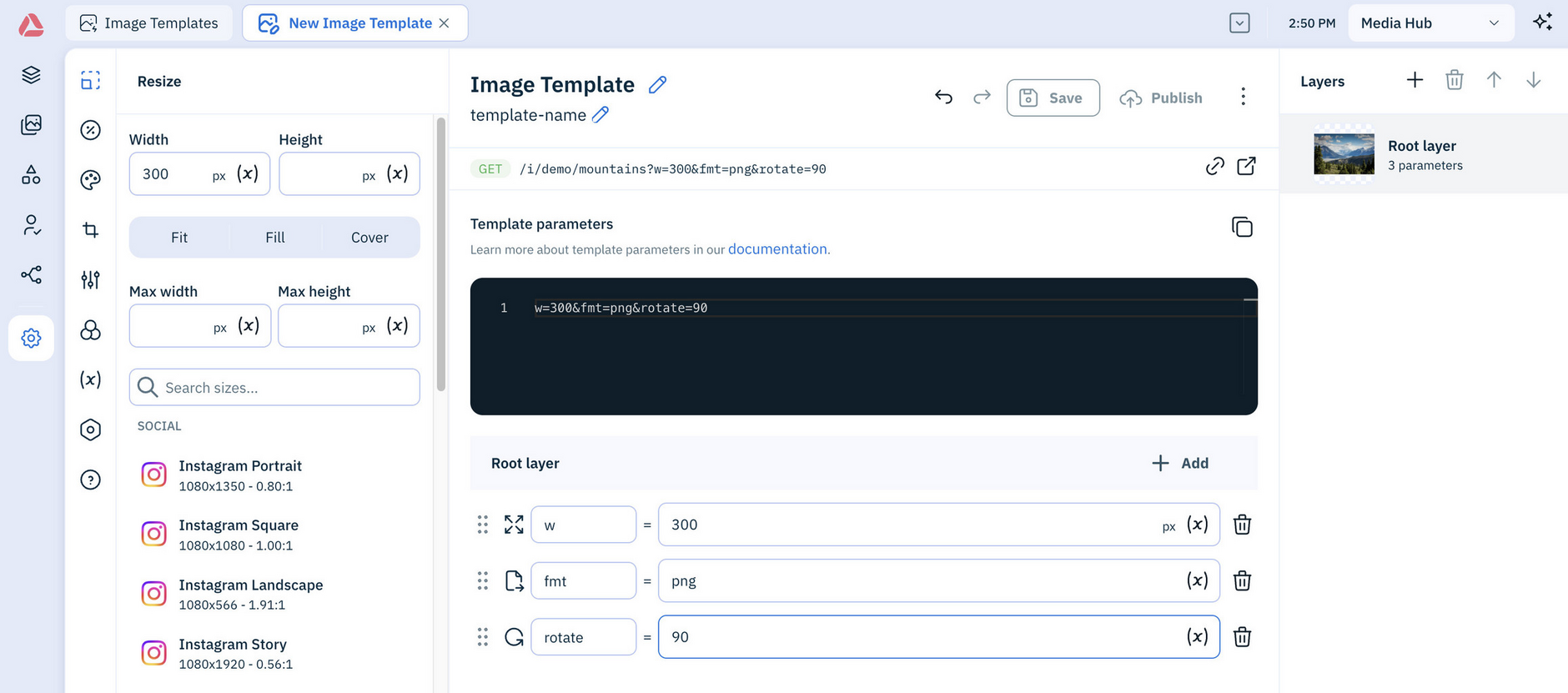Open the Layers stack icon in left rail

31,75
